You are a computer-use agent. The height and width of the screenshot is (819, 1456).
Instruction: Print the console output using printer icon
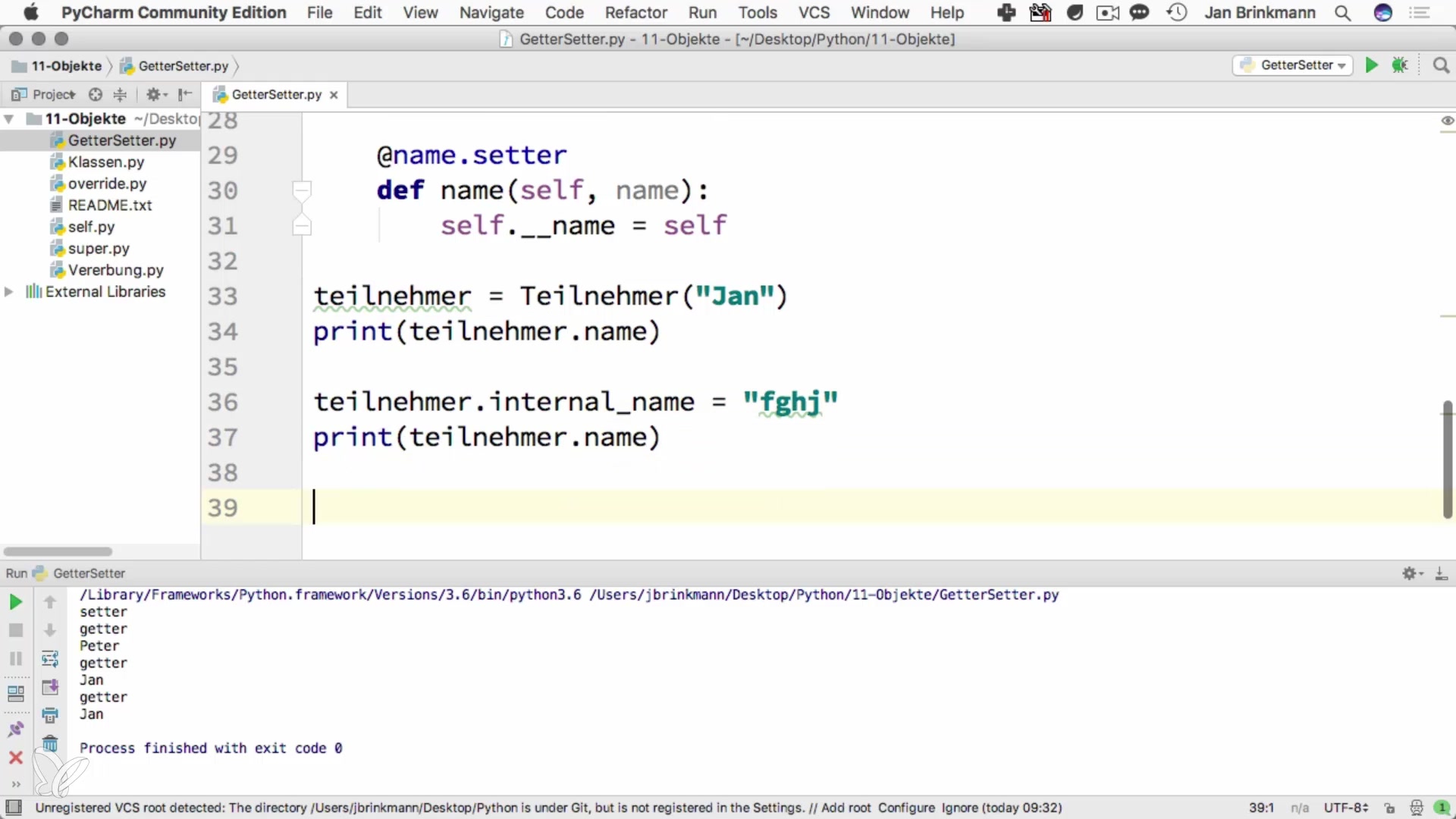coord(50,715)
